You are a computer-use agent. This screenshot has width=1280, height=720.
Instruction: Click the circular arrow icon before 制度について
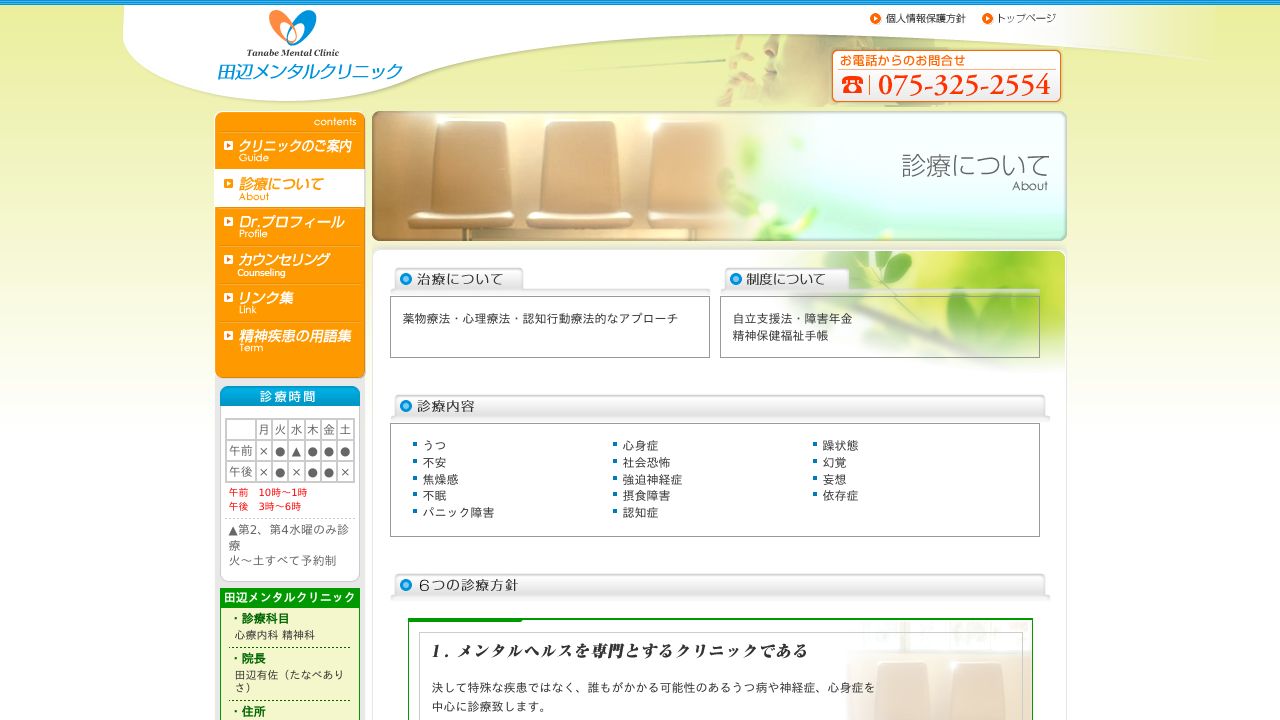736,280
